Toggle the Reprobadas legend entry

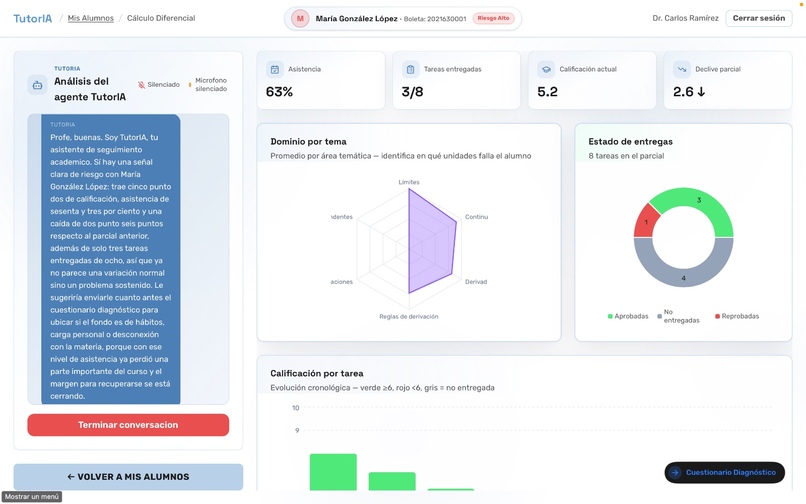(737, 316)
